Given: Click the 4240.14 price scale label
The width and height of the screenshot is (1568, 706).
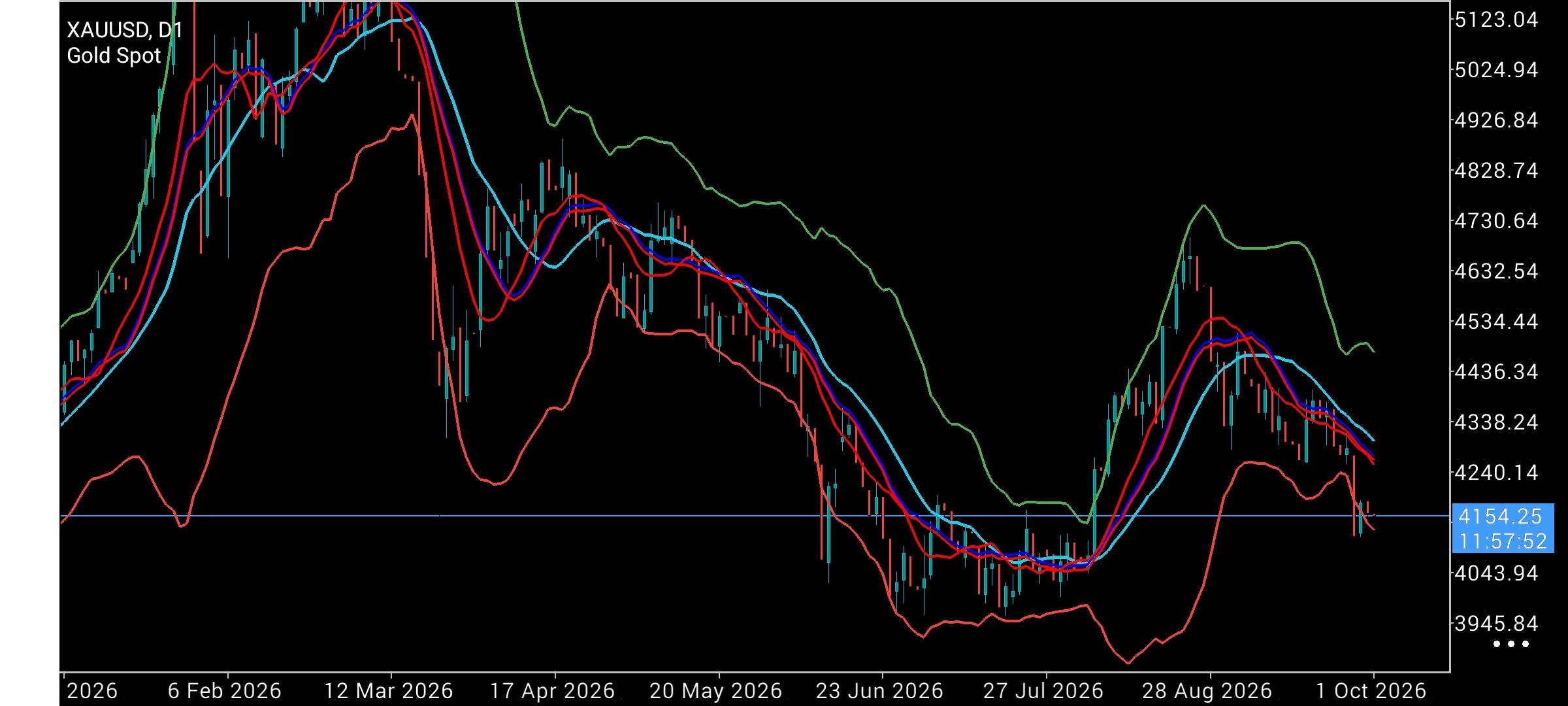Looking at the screenshot, I should 1496,473.
